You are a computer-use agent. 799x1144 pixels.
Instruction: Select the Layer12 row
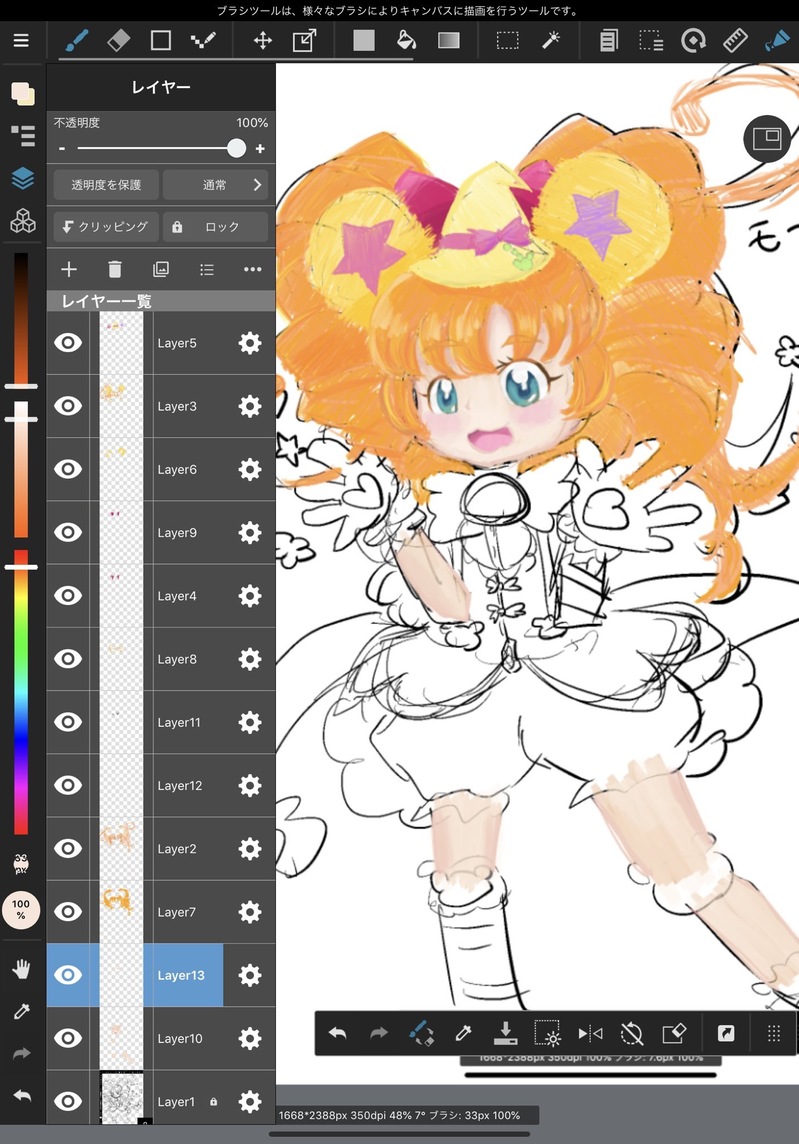point(161,785)
